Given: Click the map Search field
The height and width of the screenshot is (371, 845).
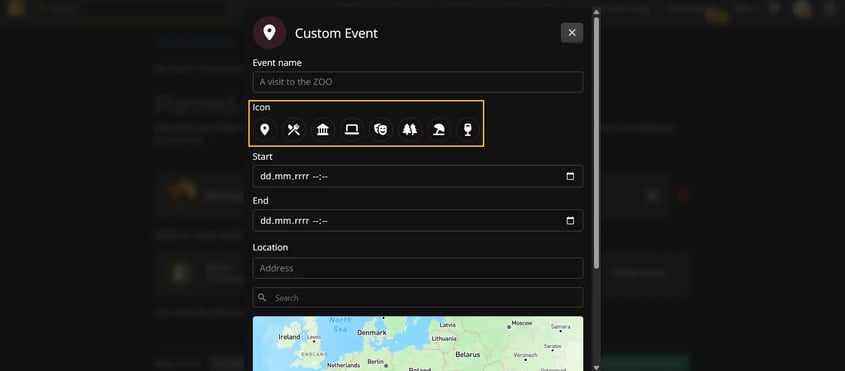Looking at the screenshot, I should pos(418,298).
